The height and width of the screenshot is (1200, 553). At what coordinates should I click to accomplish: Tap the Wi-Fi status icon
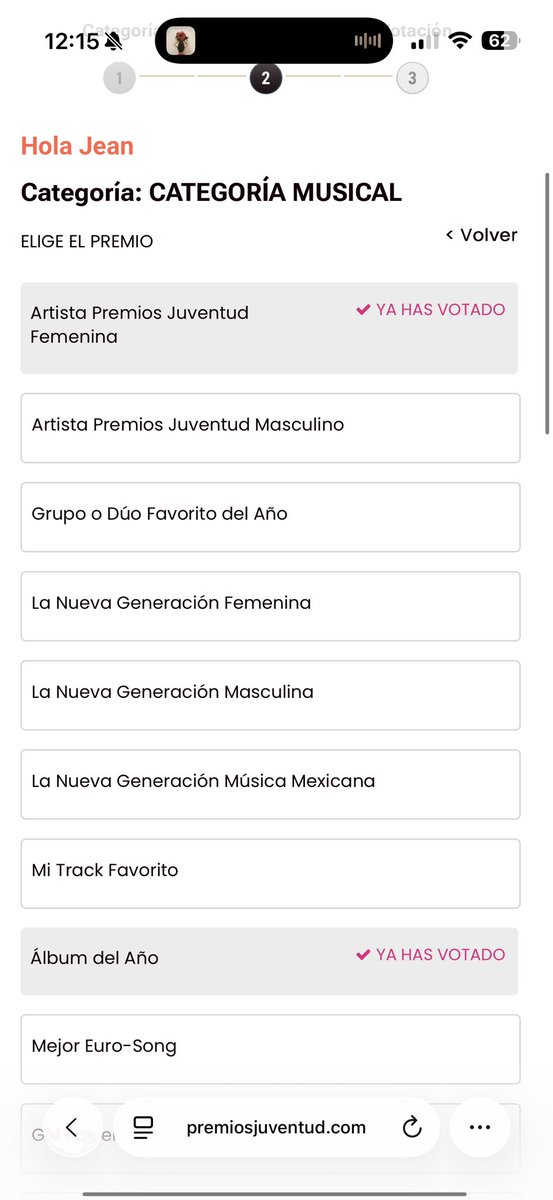coord(460,41)
